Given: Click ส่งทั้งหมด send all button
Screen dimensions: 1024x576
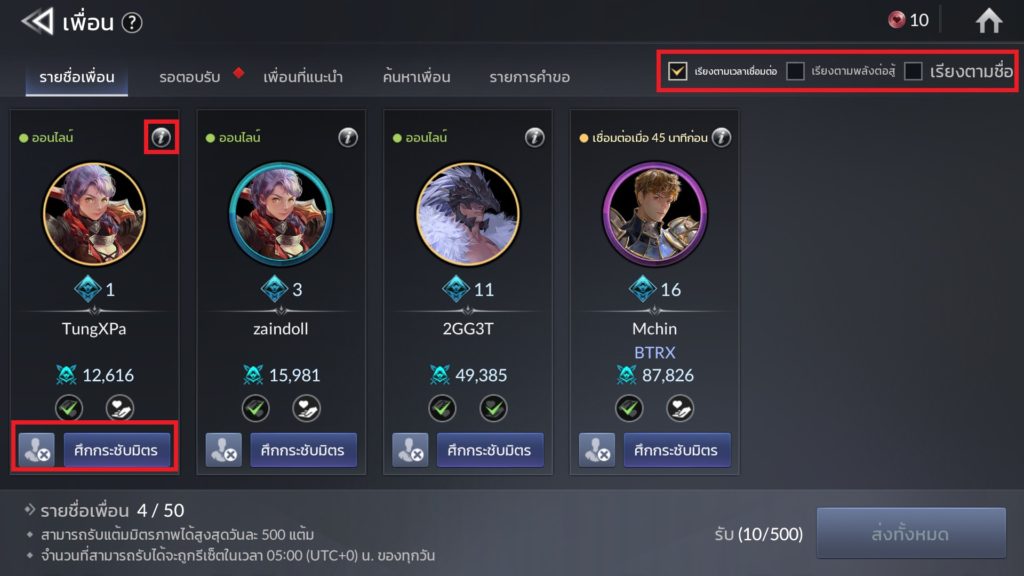Looking at the screenshot, I should point(911,534).
